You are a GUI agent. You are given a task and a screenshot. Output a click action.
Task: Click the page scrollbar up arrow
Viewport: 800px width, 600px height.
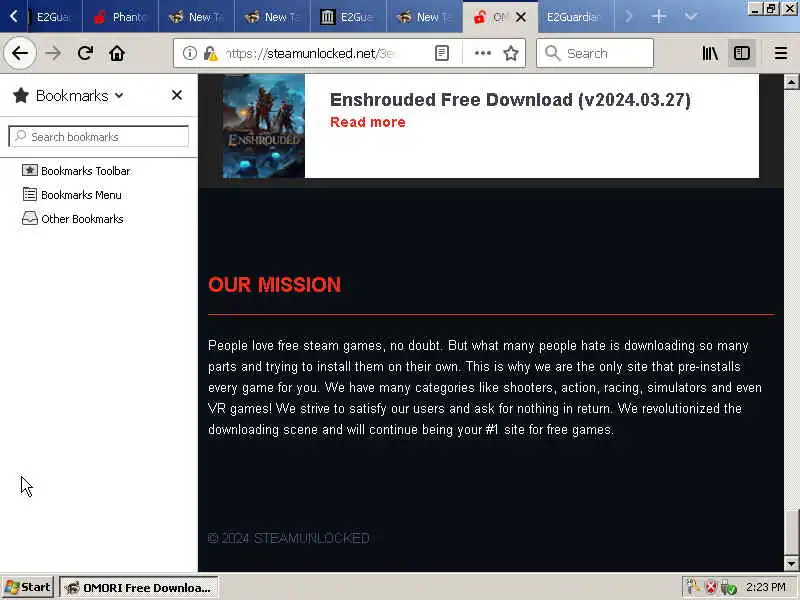(x=791, y=82)
